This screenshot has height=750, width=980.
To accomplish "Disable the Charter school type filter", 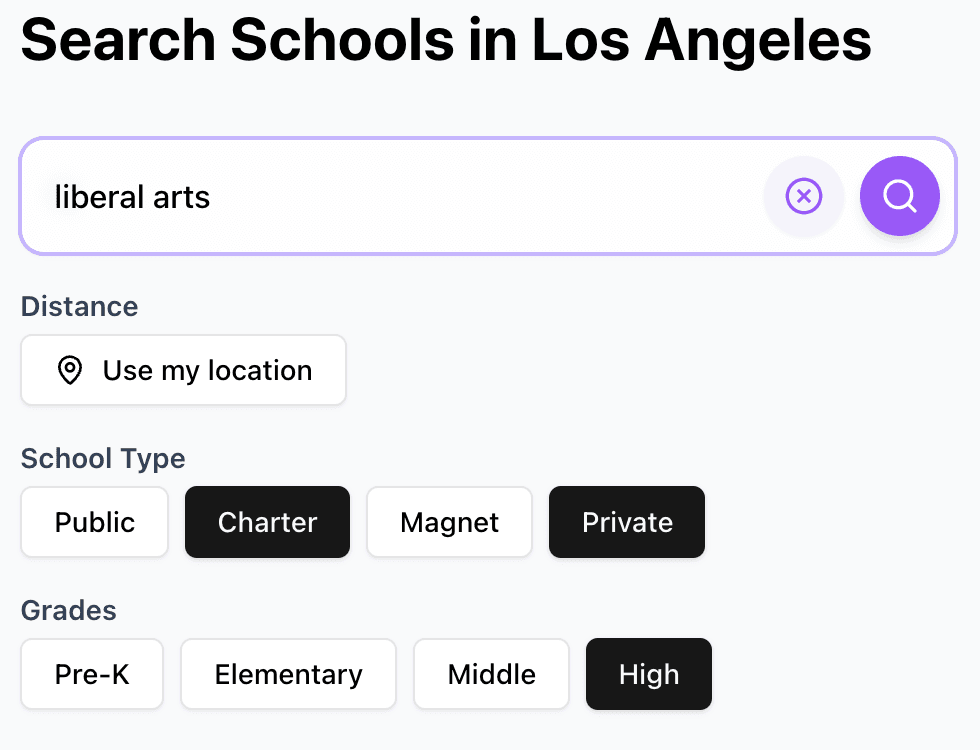I will tap(267, 521).
